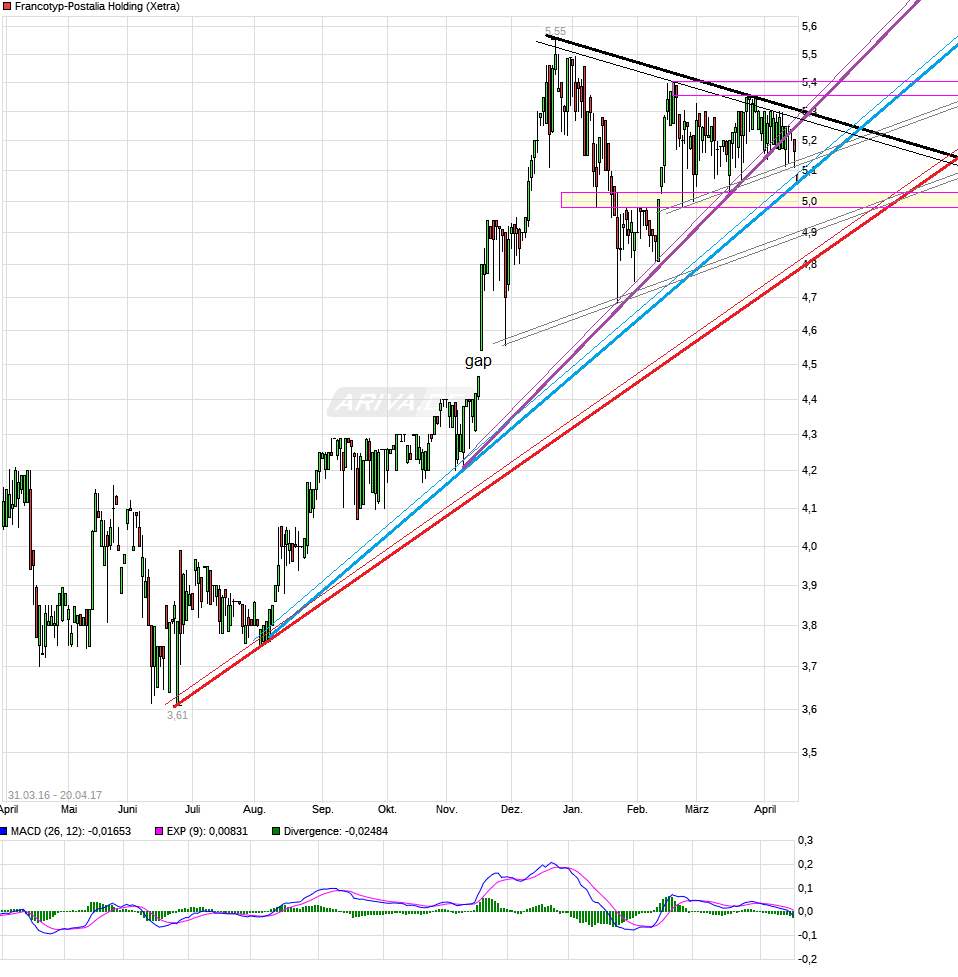This screenshot has height=977, width=958.
Task: Click the magenta EXP legend square
Action: (159, 831)
